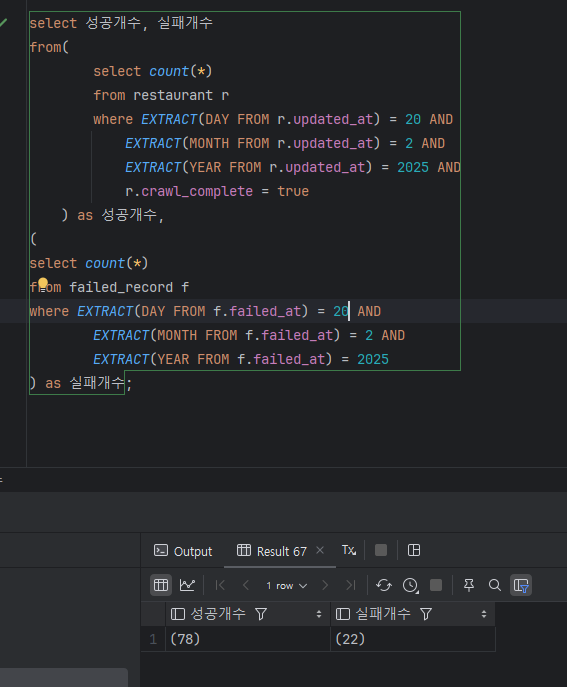567x687 pixels.
Task: Open the 1 row page size dropdown
Action: click(286, 585)
